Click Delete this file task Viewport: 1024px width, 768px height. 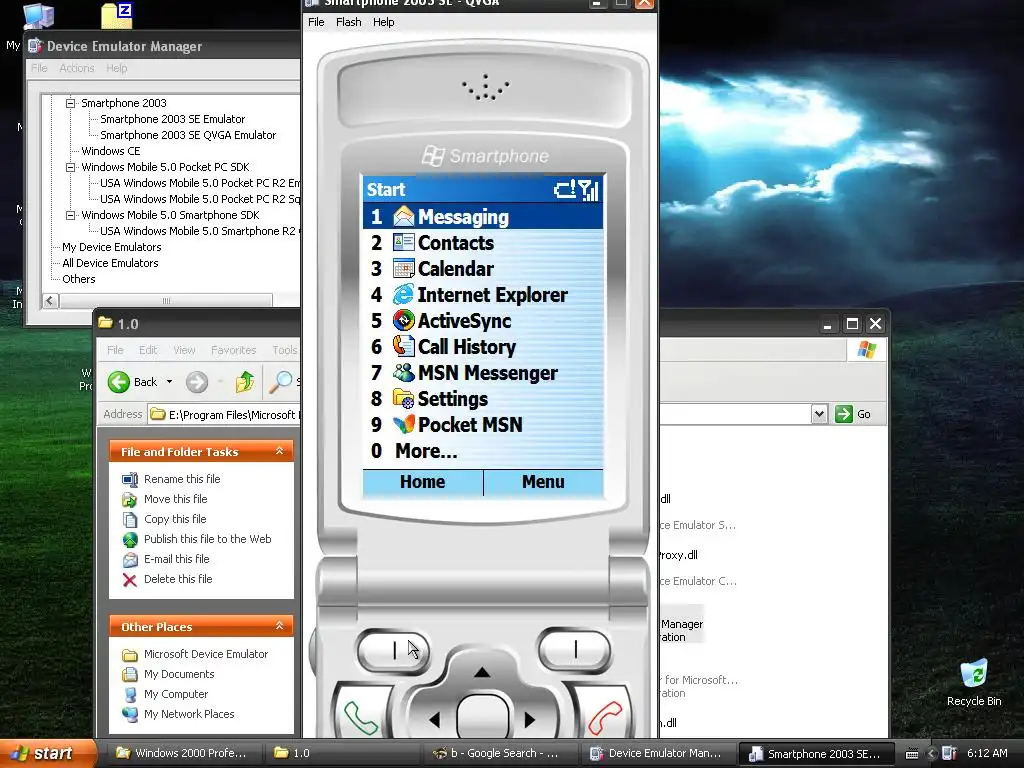[x=178, y=579]
